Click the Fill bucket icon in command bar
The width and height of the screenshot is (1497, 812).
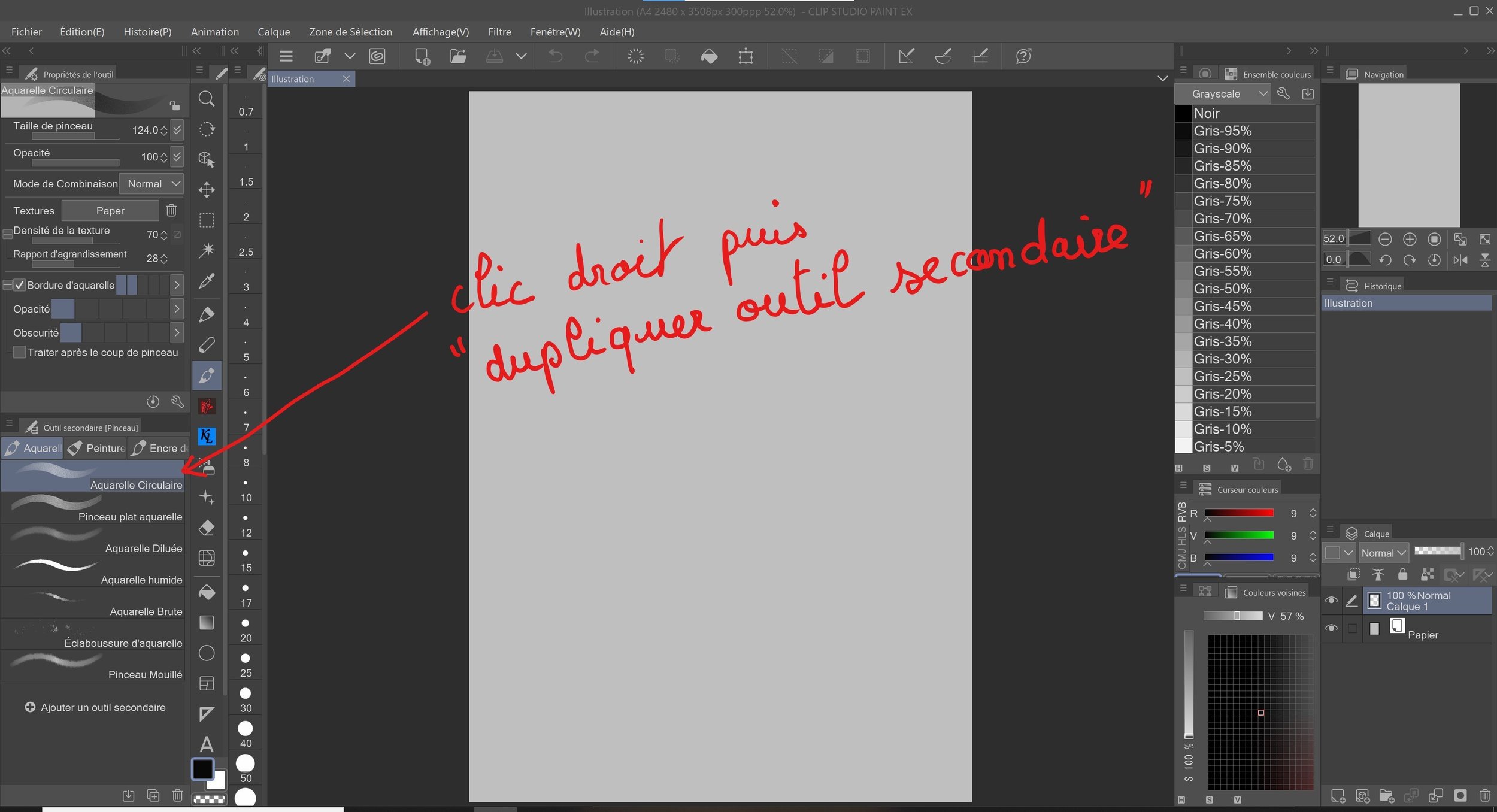(709, 56)
